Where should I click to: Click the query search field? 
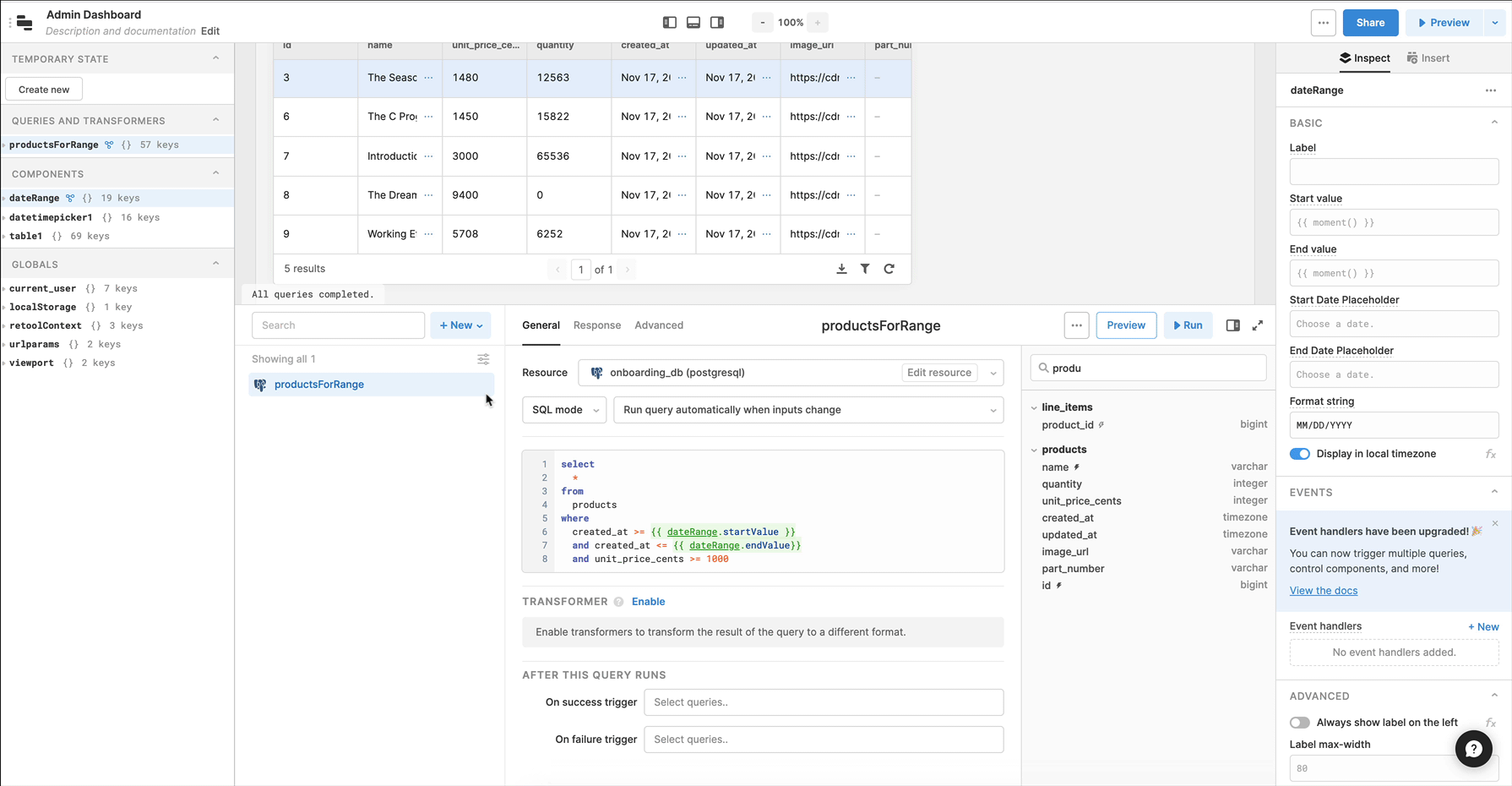[338, 325]
